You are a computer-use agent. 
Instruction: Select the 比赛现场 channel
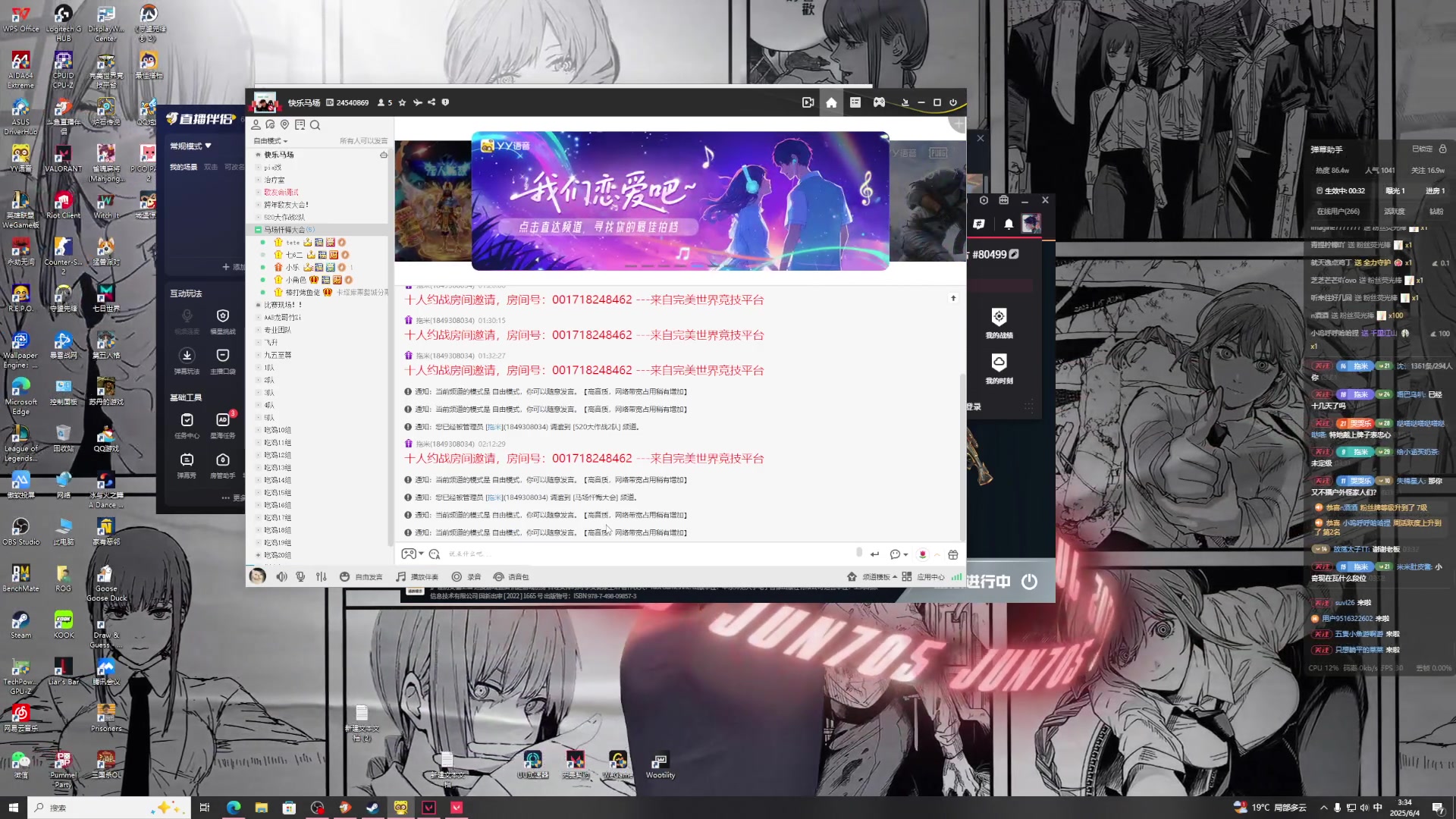pyautogui.click(x=282, y=305)
